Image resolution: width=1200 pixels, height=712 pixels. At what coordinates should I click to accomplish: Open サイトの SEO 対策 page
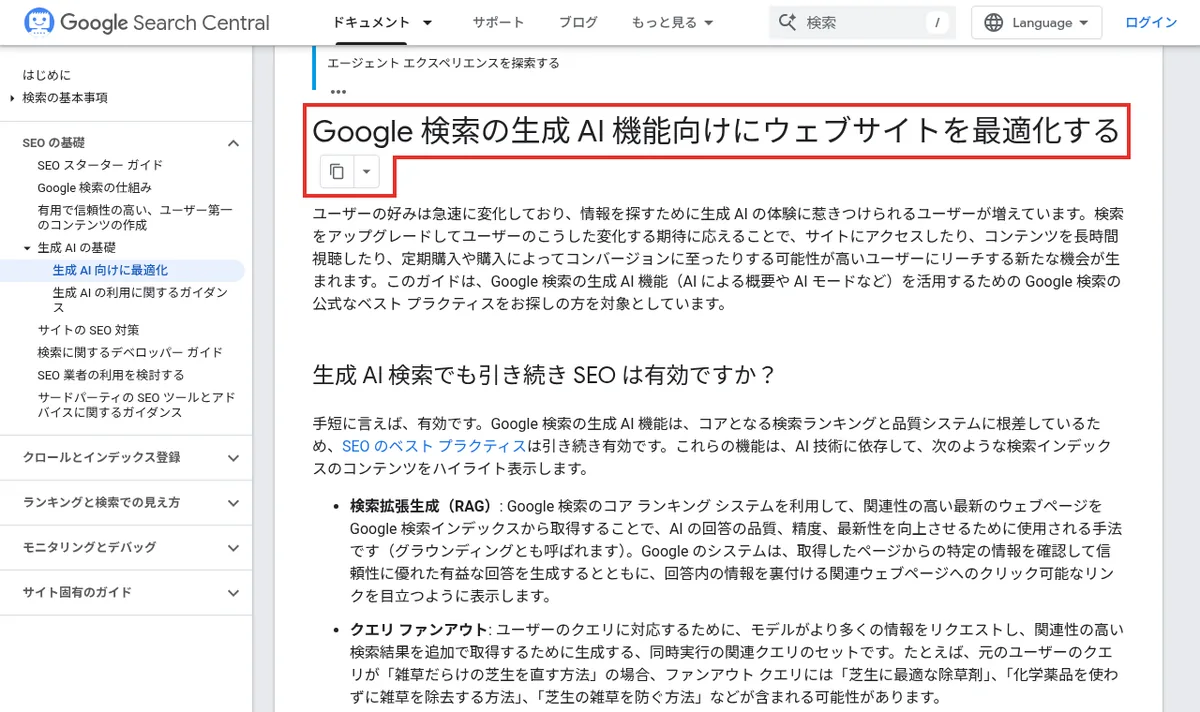click(x=88, y=330)
